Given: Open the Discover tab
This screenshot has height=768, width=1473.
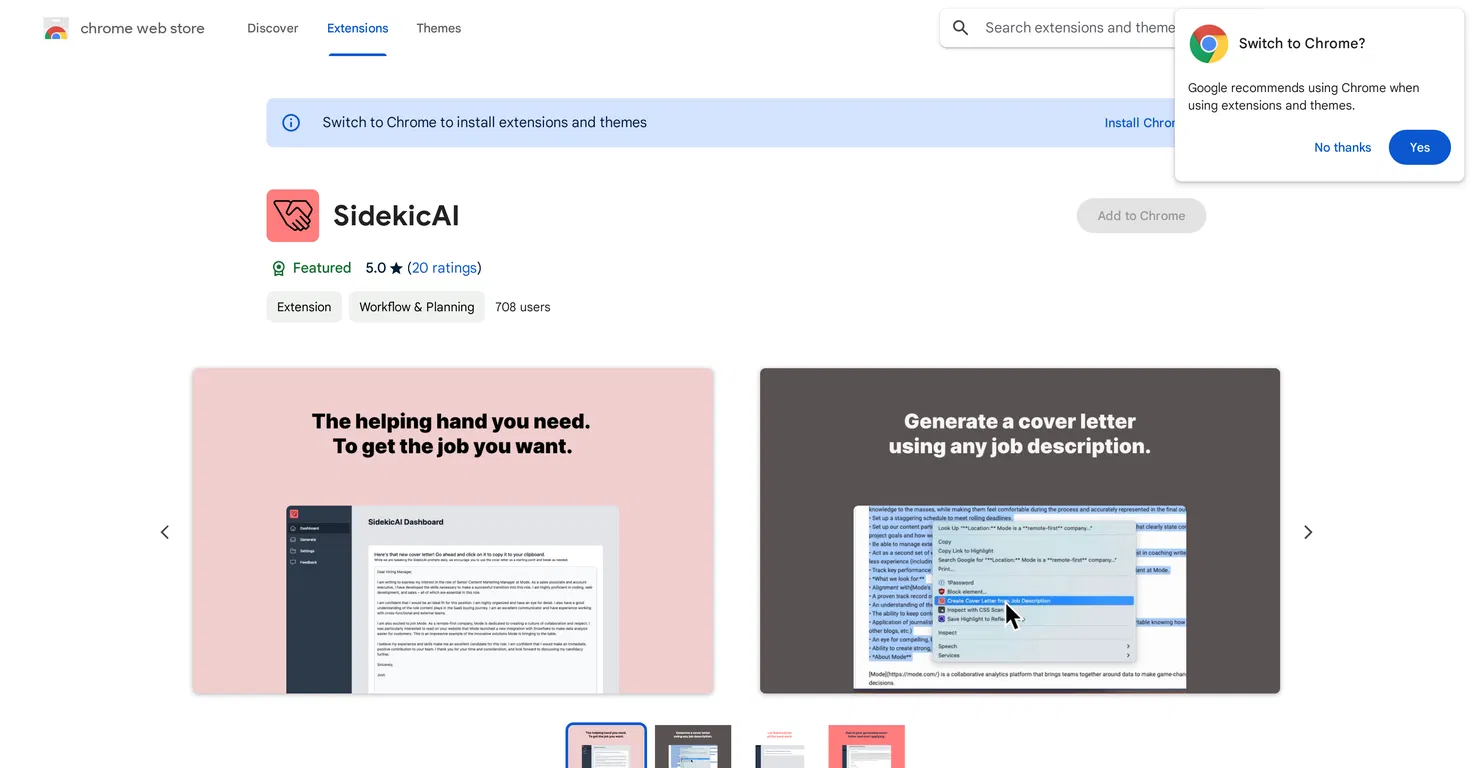Looking at the screenshot, I should click(x=273, y=28).
